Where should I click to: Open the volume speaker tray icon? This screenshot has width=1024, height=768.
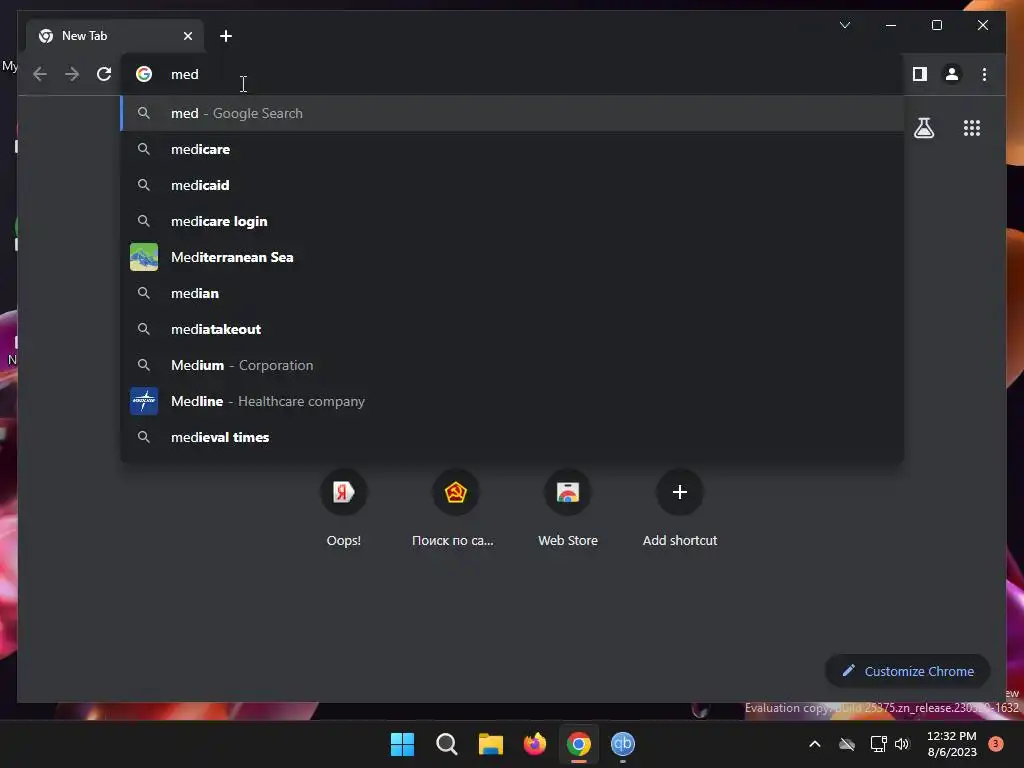coord(902,744)
